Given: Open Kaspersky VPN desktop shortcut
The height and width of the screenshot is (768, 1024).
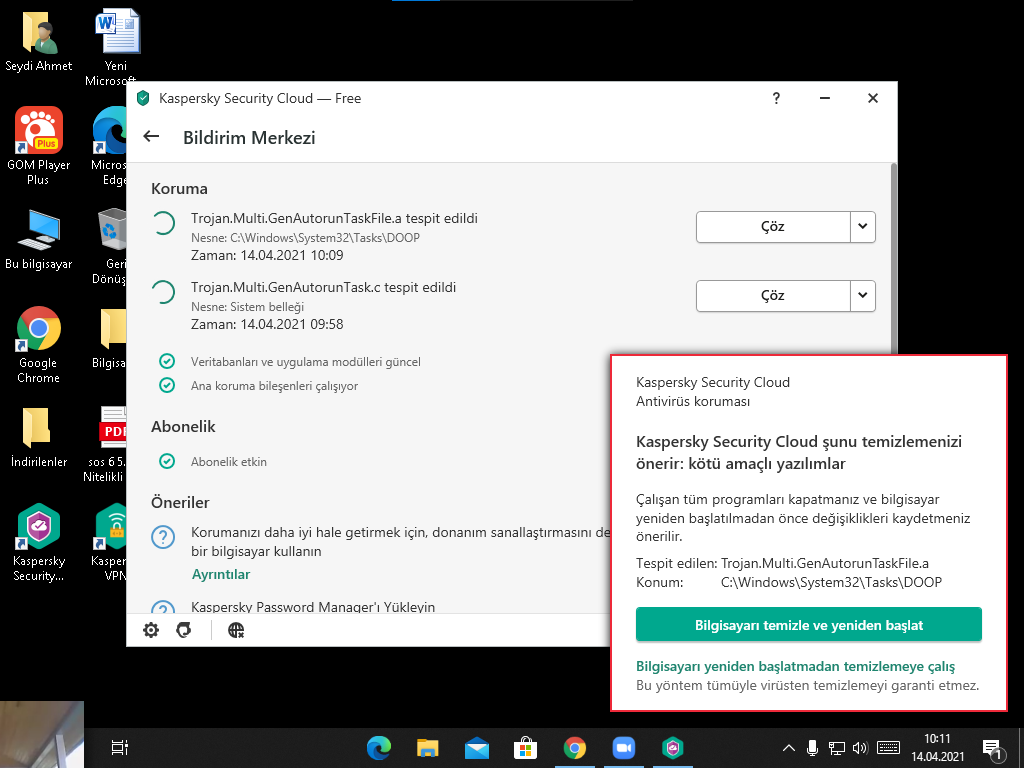Looking at the screenshot, I should (110, 542).
